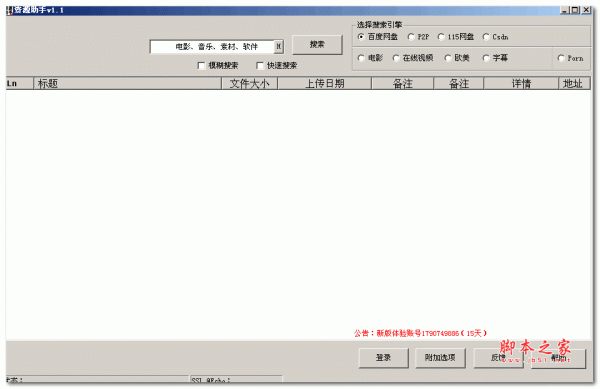The width and height of the screenshot is (600, 389).
Task: Click the app icon in title bar
Action: pos(10,10)
